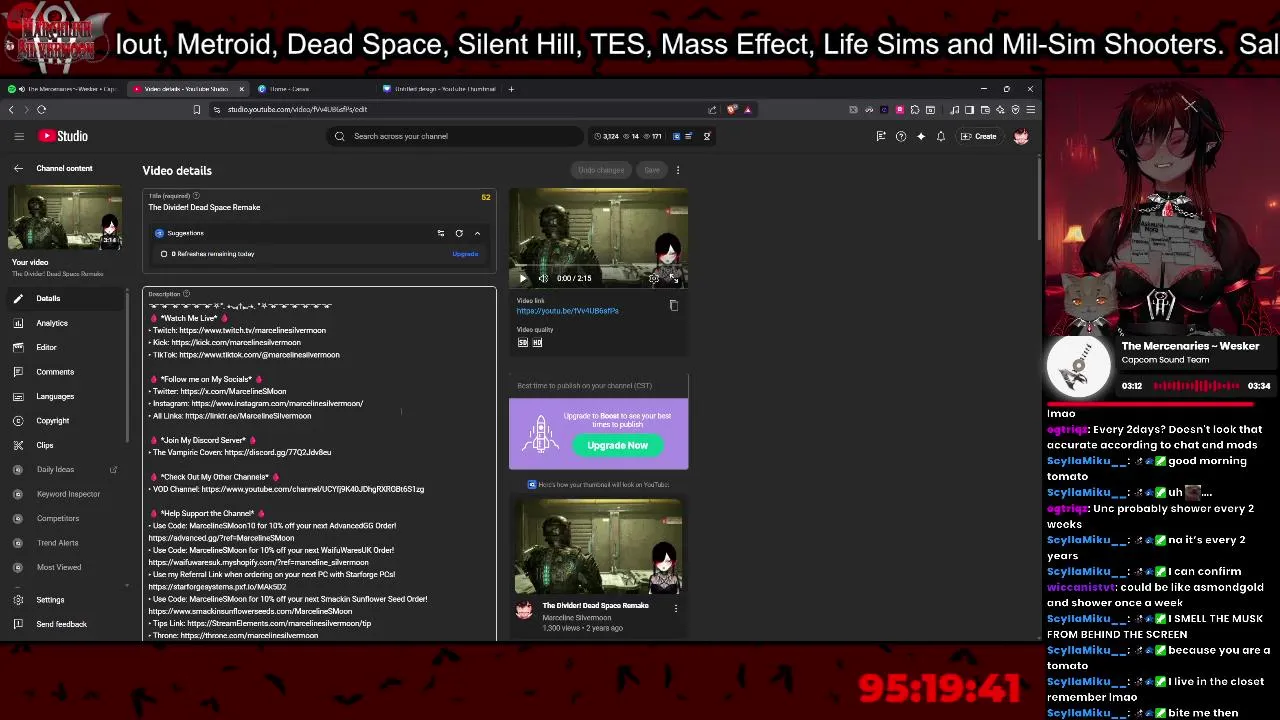Refresh the title suggestions
The width and height of the screenshot is (1280, 720).
(x=459, y=233)
